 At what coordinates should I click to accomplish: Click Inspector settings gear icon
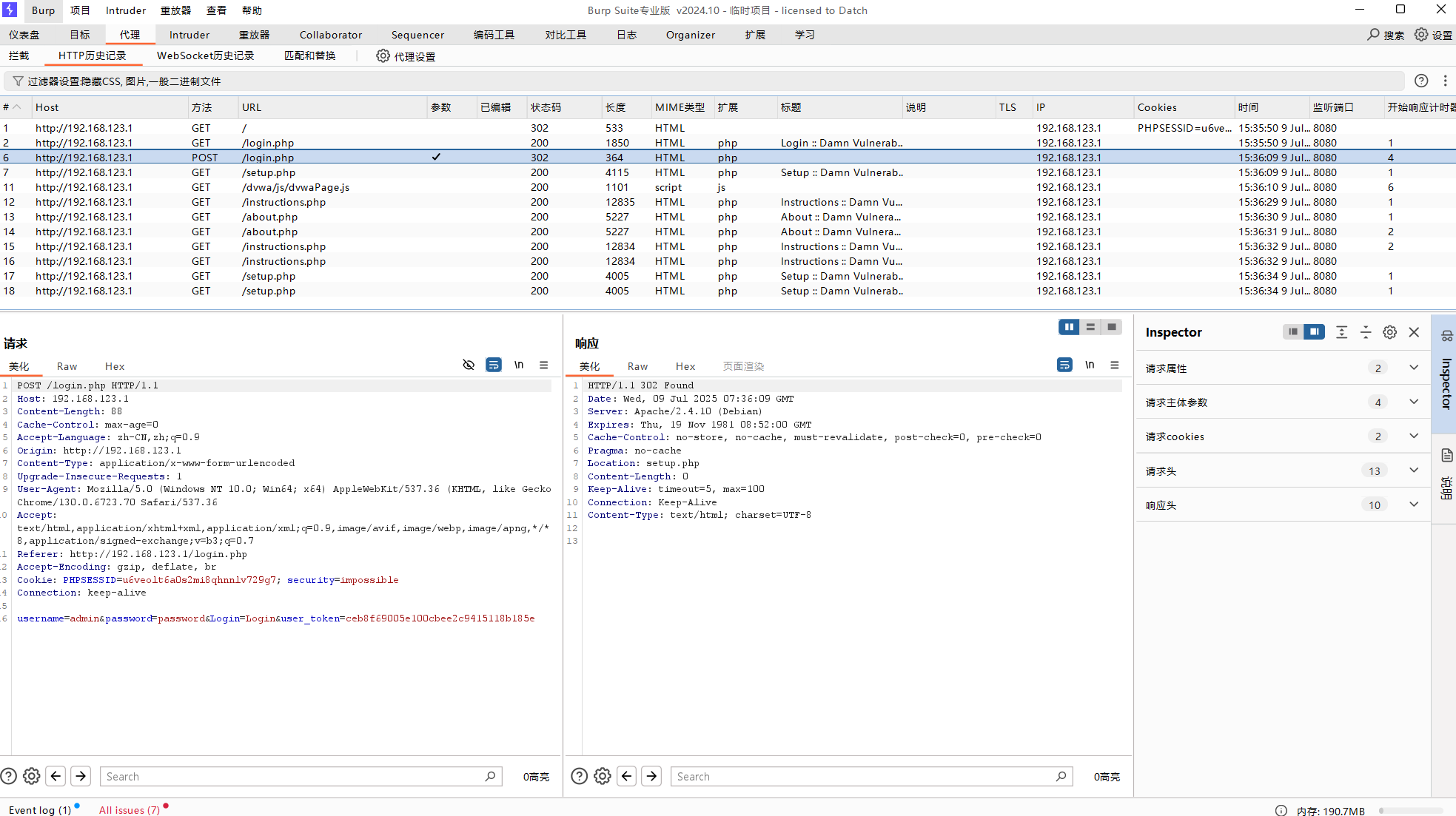click(1389, 332)
